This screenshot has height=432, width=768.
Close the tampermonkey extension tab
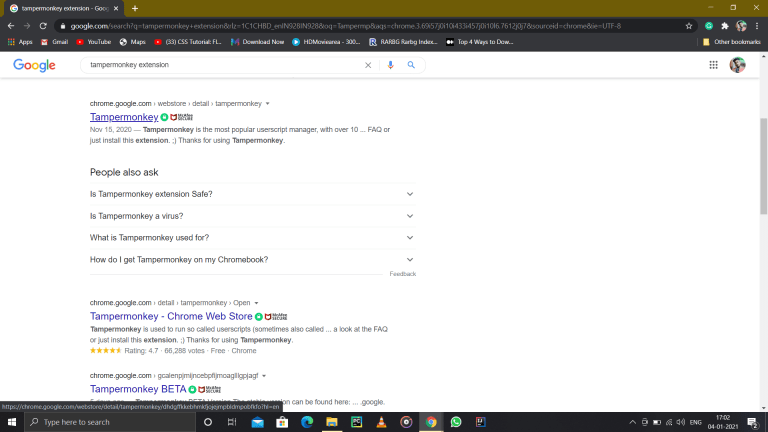point(116,8)
